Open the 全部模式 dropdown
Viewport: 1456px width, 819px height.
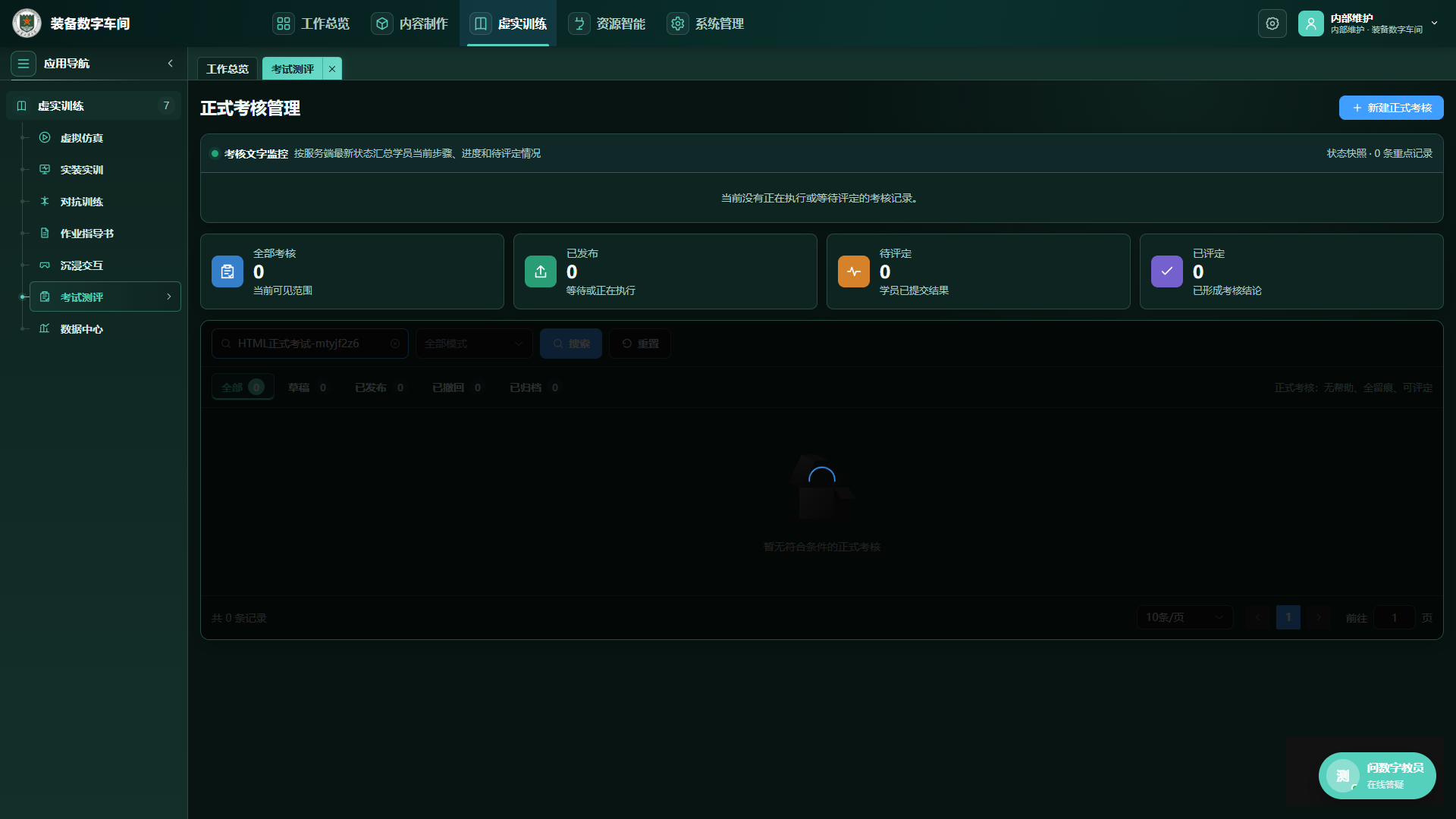[x=474, y=344]
